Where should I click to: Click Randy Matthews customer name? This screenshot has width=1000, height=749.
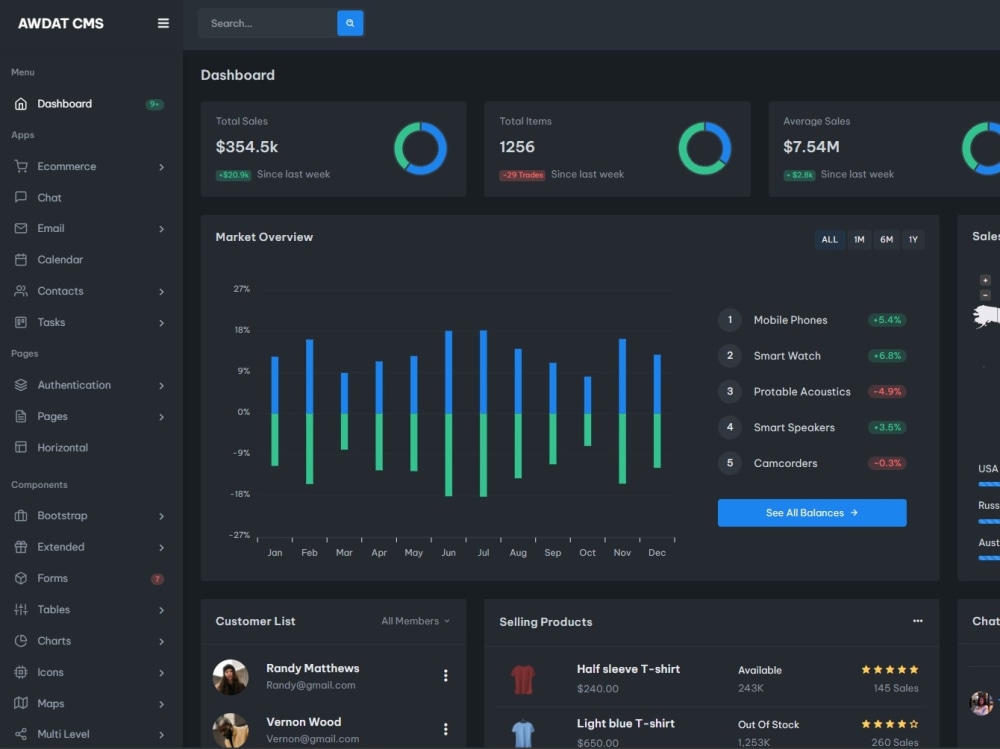click(312, 668)
